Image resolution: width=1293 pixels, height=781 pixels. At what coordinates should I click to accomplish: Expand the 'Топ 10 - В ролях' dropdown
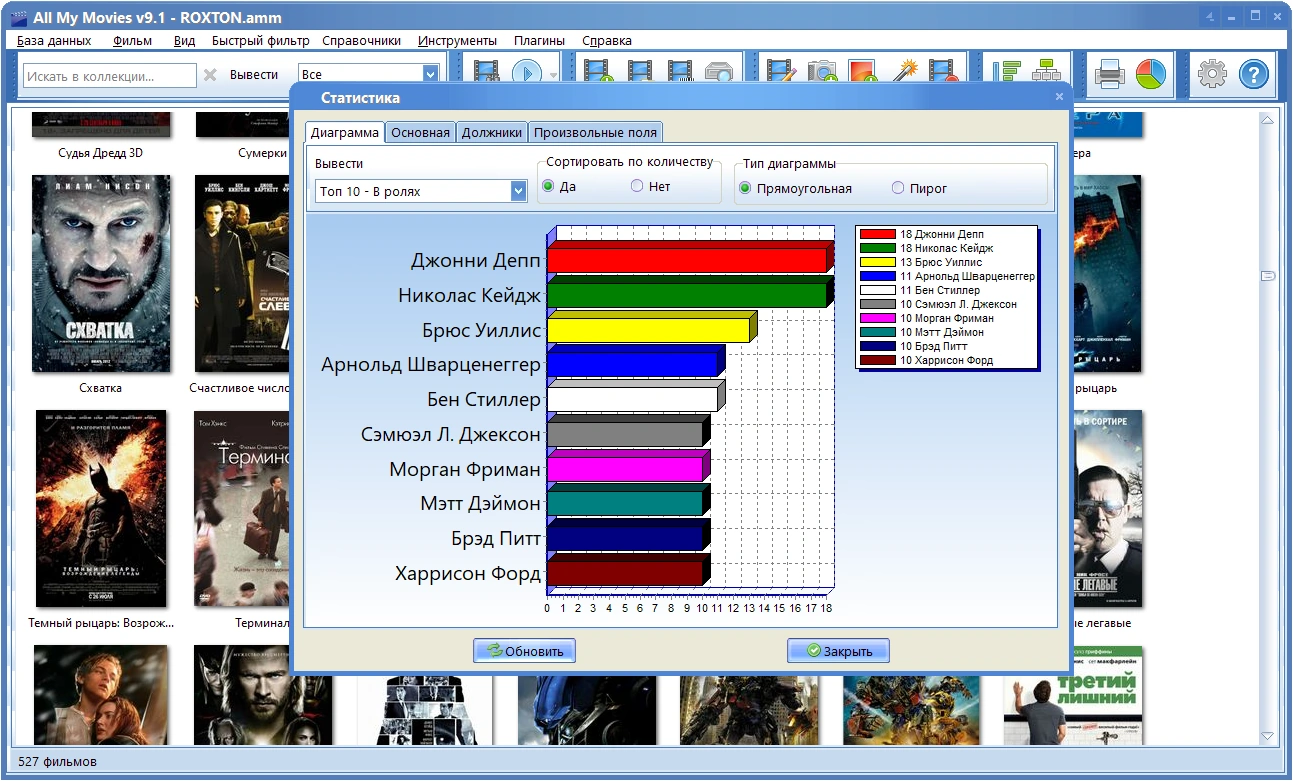518,191
